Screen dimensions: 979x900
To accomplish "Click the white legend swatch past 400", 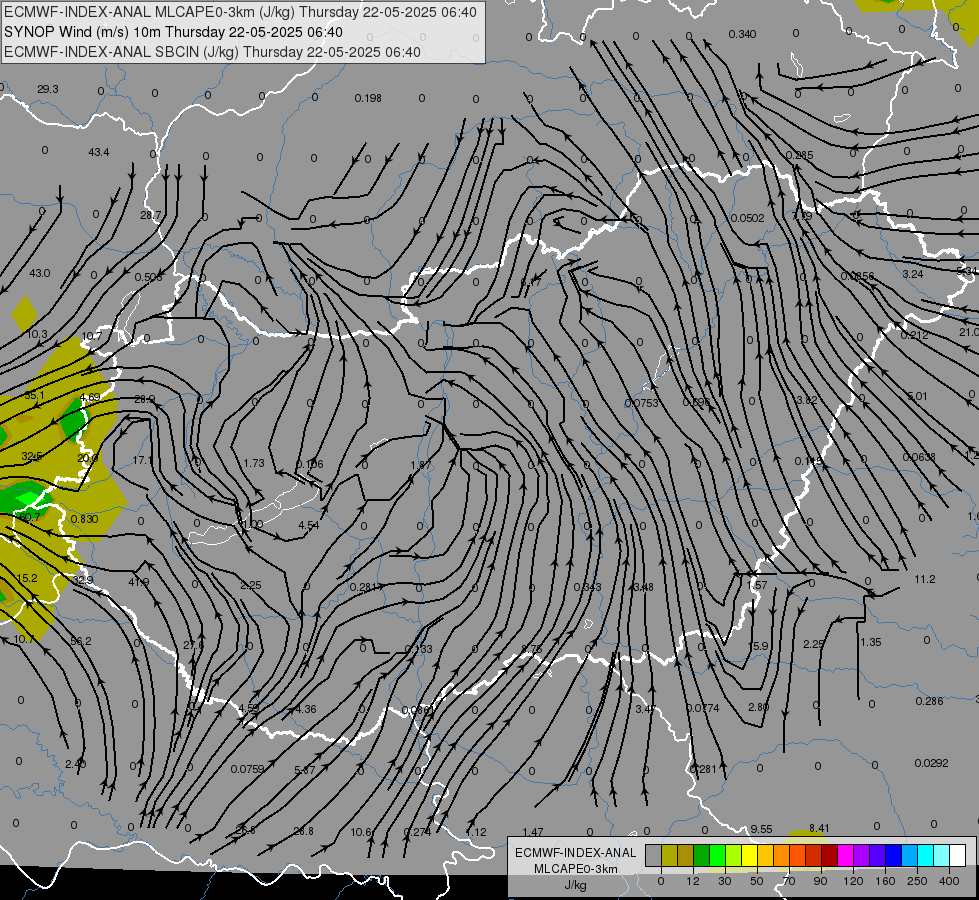I will 958,856.
